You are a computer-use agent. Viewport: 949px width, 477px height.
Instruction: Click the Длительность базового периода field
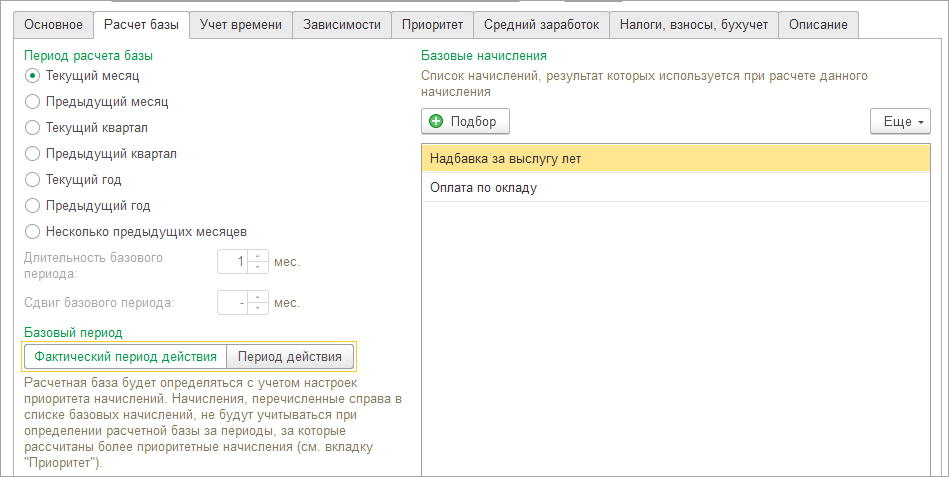point(233,262)
